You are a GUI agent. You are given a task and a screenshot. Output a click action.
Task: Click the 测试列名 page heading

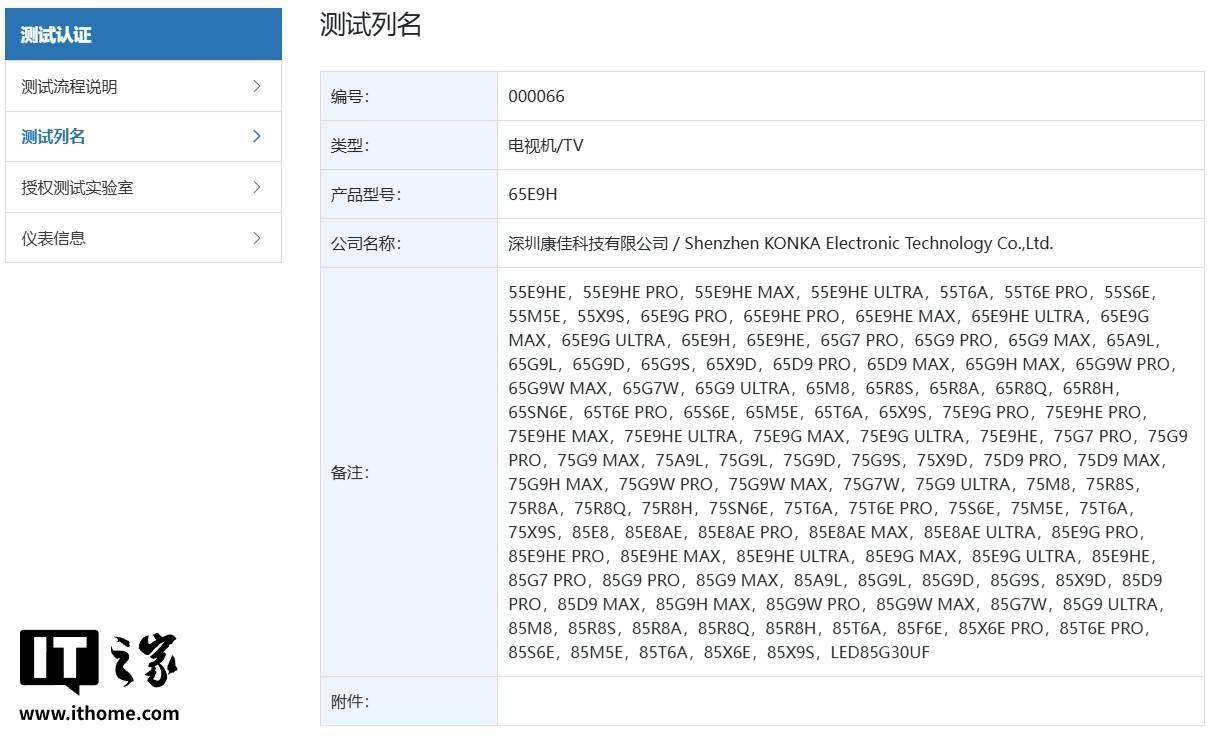click(371, 25)
